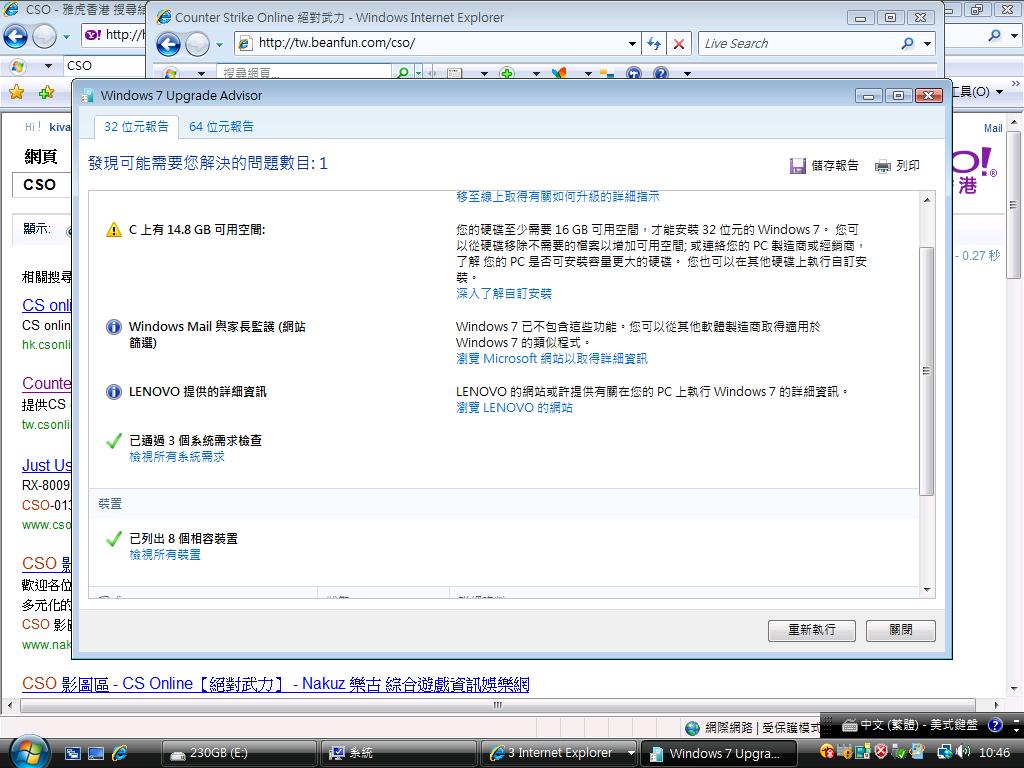This screenshot has width=1024, height=768.
Task: Save the report with the floppy disk icon
Action: click(x=824, y=166)
